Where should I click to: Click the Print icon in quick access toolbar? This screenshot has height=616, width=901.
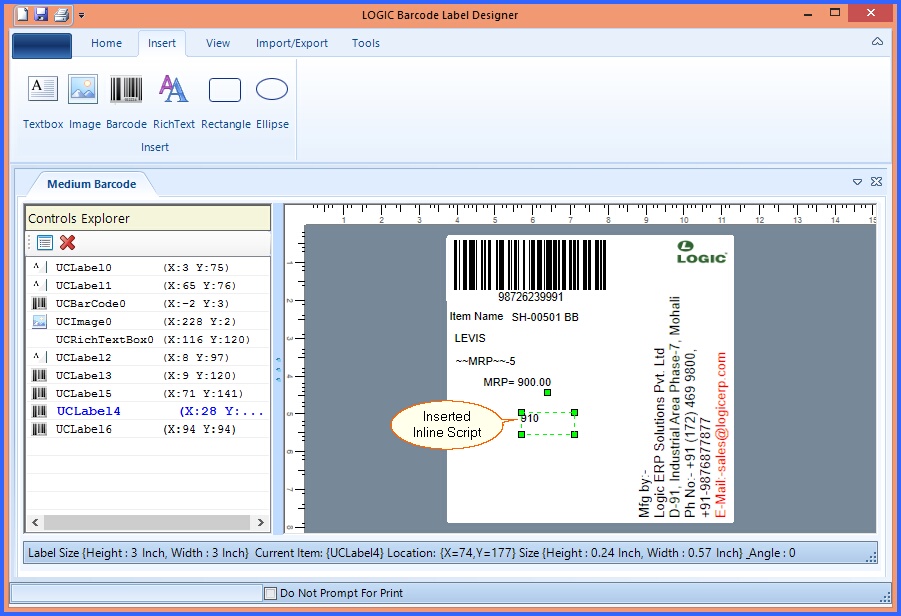[x=61, y=14]
